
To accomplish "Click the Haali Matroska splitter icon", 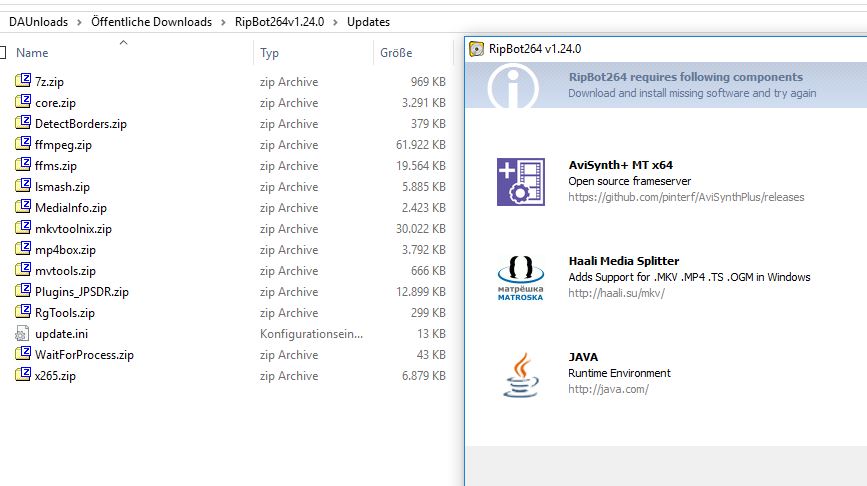I will (520, 278).
